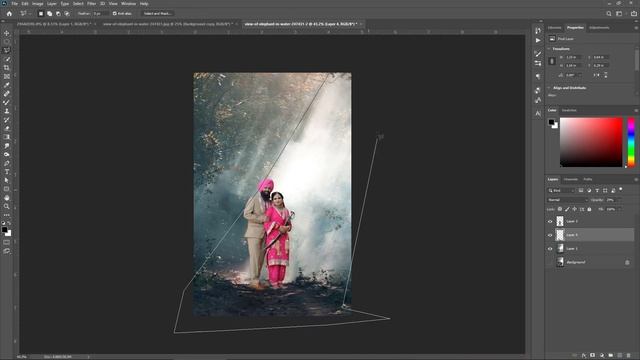
Task: Open the Search icon at top right
Action: pos(609,13)
